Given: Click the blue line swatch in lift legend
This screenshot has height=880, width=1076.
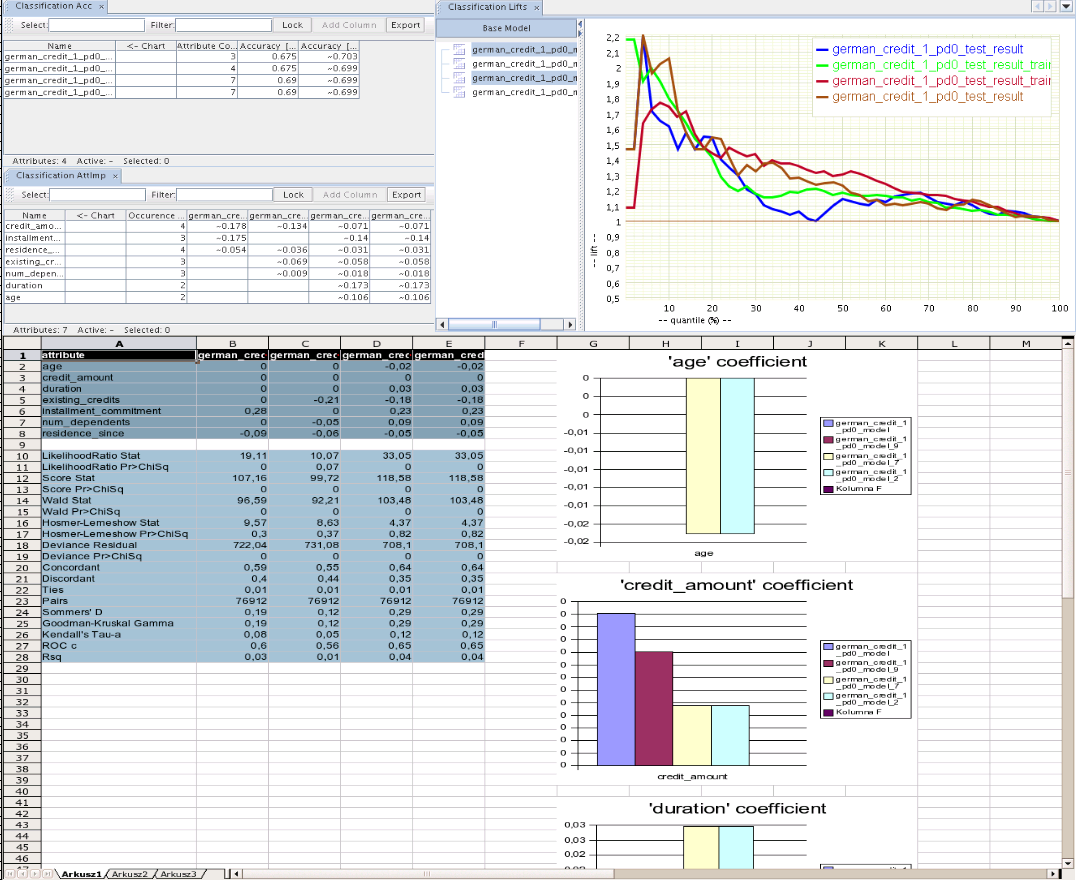Looking at the screenshot, I should 822,49.
